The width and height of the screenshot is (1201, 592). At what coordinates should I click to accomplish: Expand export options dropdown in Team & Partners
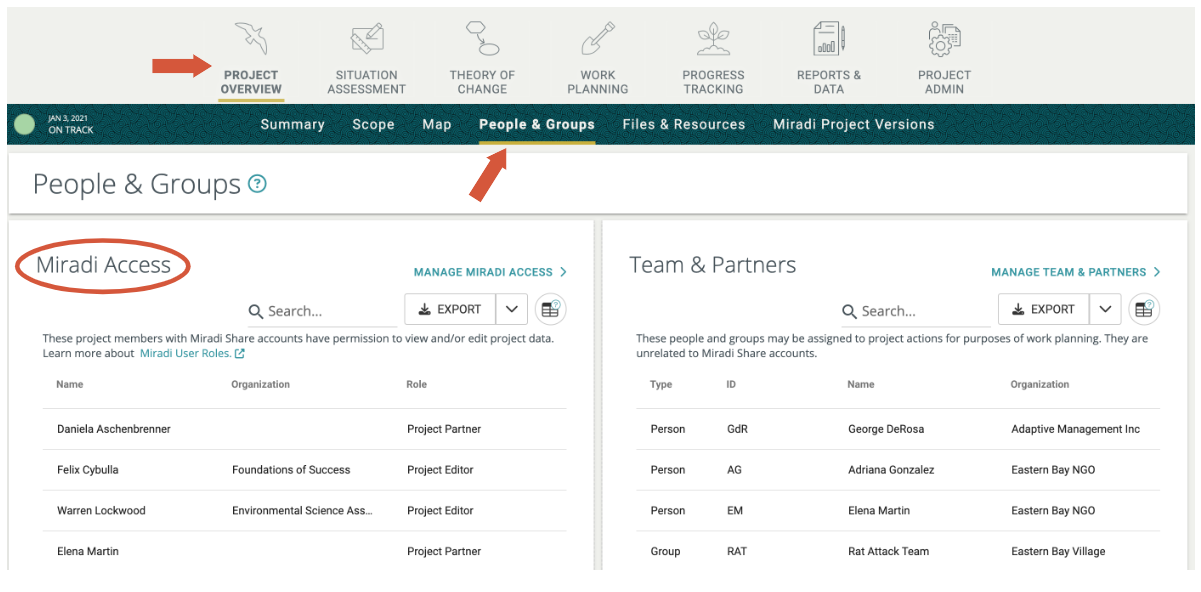point(1105,310)
